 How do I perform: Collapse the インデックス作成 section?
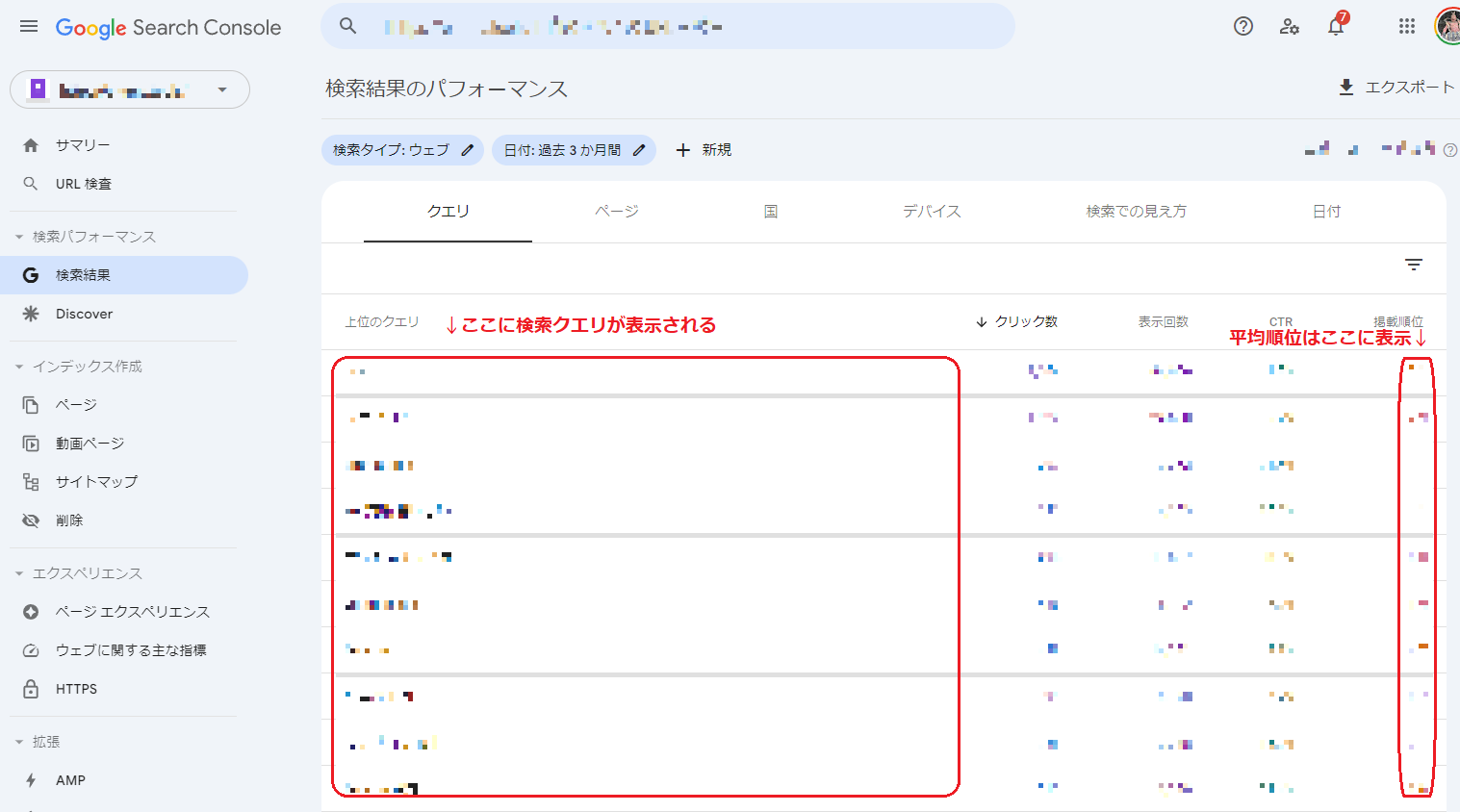(19, 367)
